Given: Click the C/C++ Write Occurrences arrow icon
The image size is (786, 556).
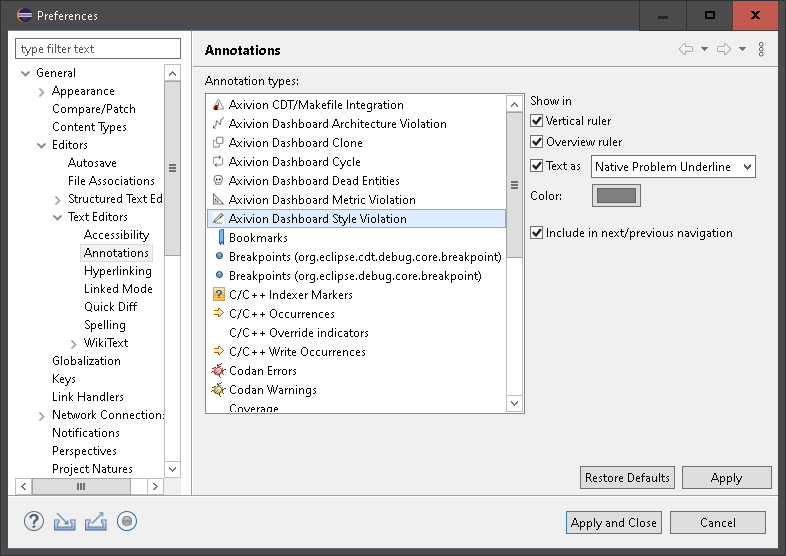Looking at the screenshot, I should coord(219,351).
